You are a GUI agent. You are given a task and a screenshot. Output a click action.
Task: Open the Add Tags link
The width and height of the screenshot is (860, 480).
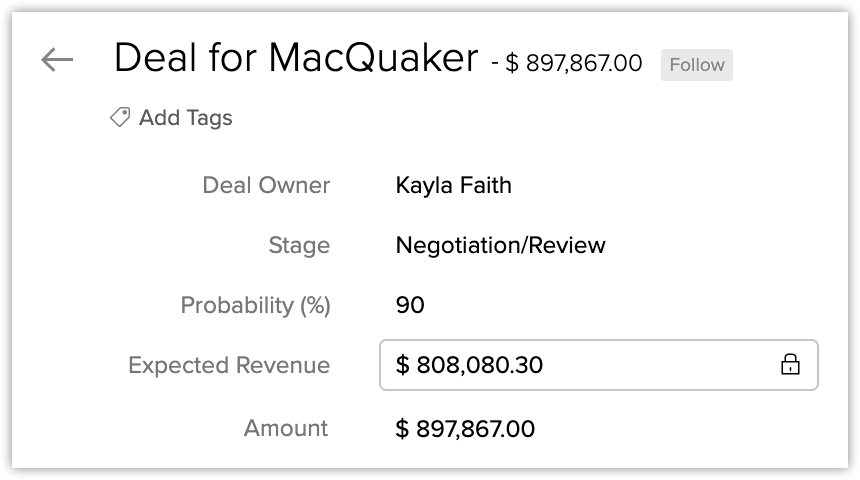tap(171, 118)
